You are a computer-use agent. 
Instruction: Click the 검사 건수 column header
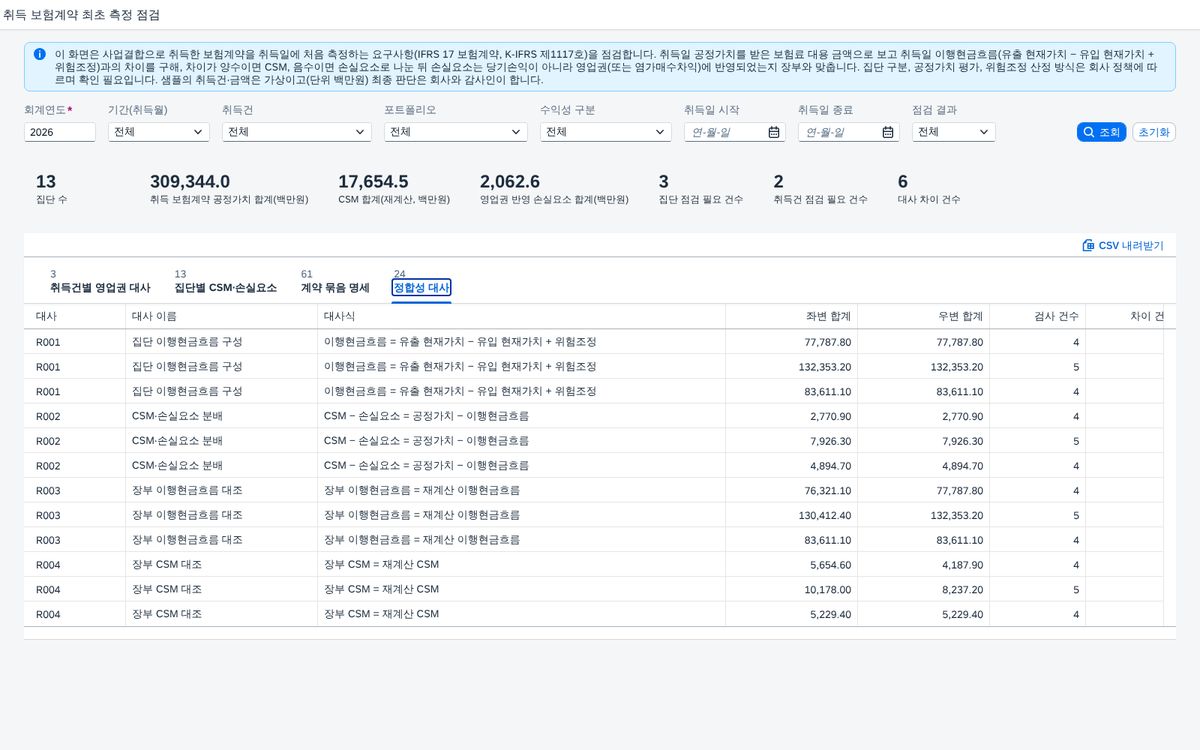pyautogui.click(x=1037, y=316)
